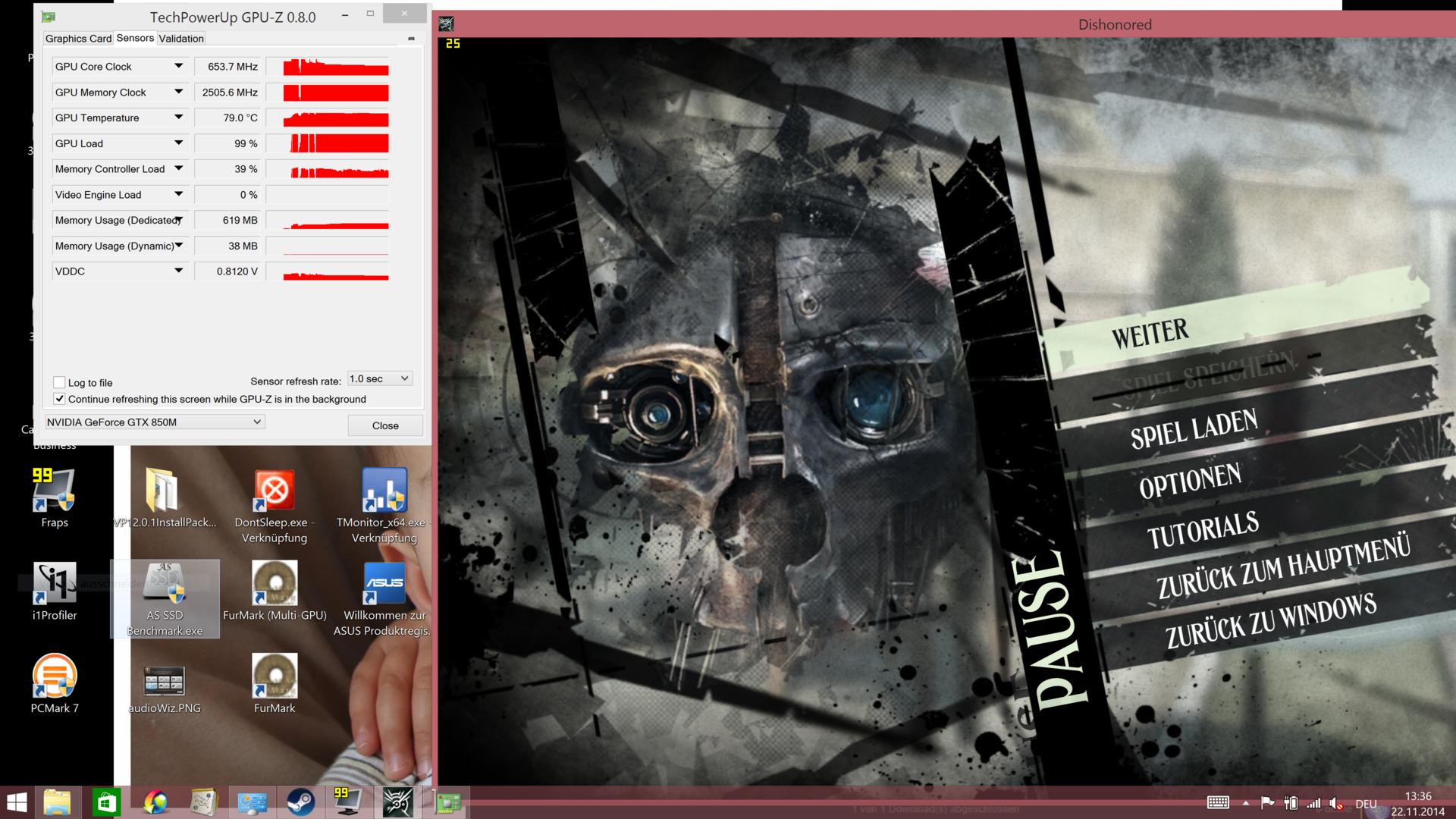Launch PCMark 7 desktop shortcut
Screen dimensions: 1456x819
(54, 676)
